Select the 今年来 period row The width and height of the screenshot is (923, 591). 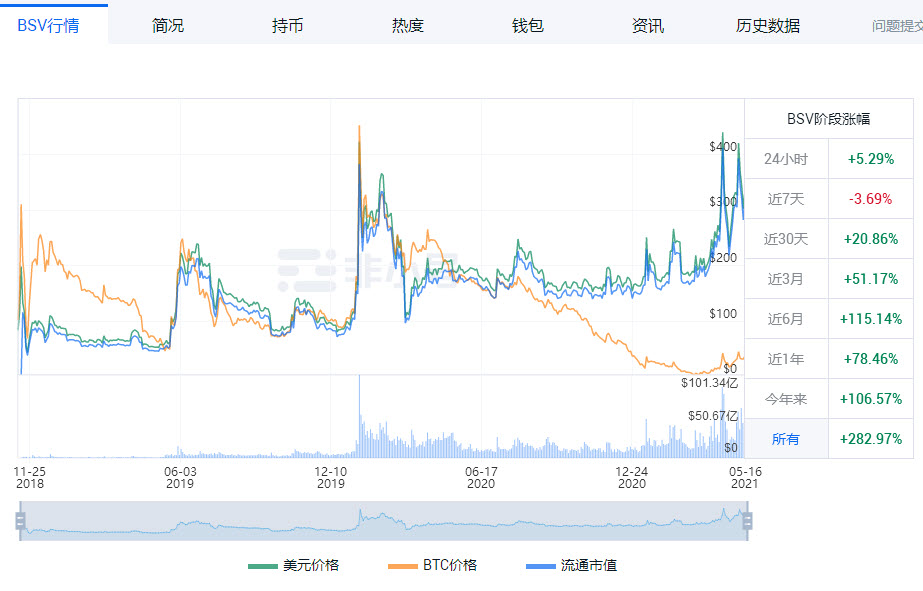tap(785, 399)
